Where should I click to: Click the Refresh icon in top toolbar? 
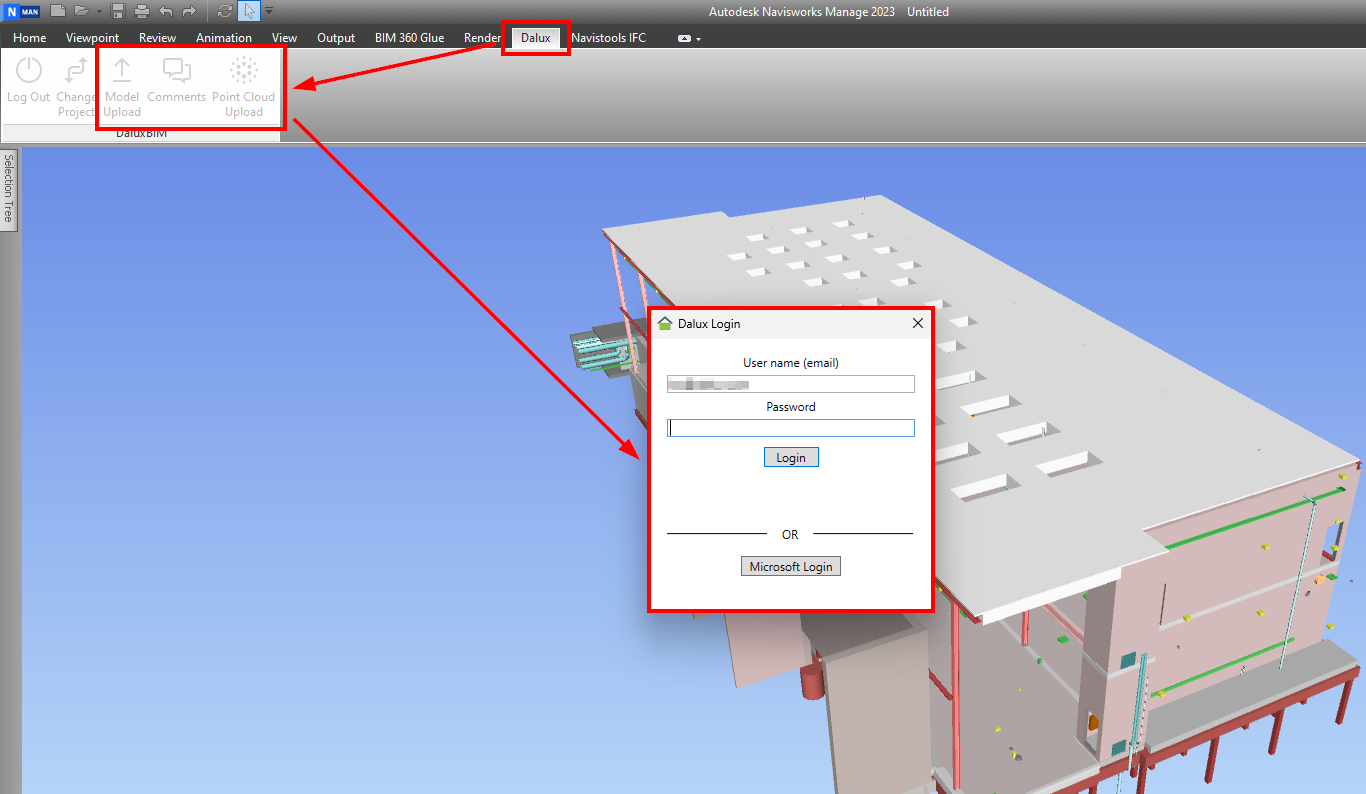pyautogui.click(x=224, y=11)
